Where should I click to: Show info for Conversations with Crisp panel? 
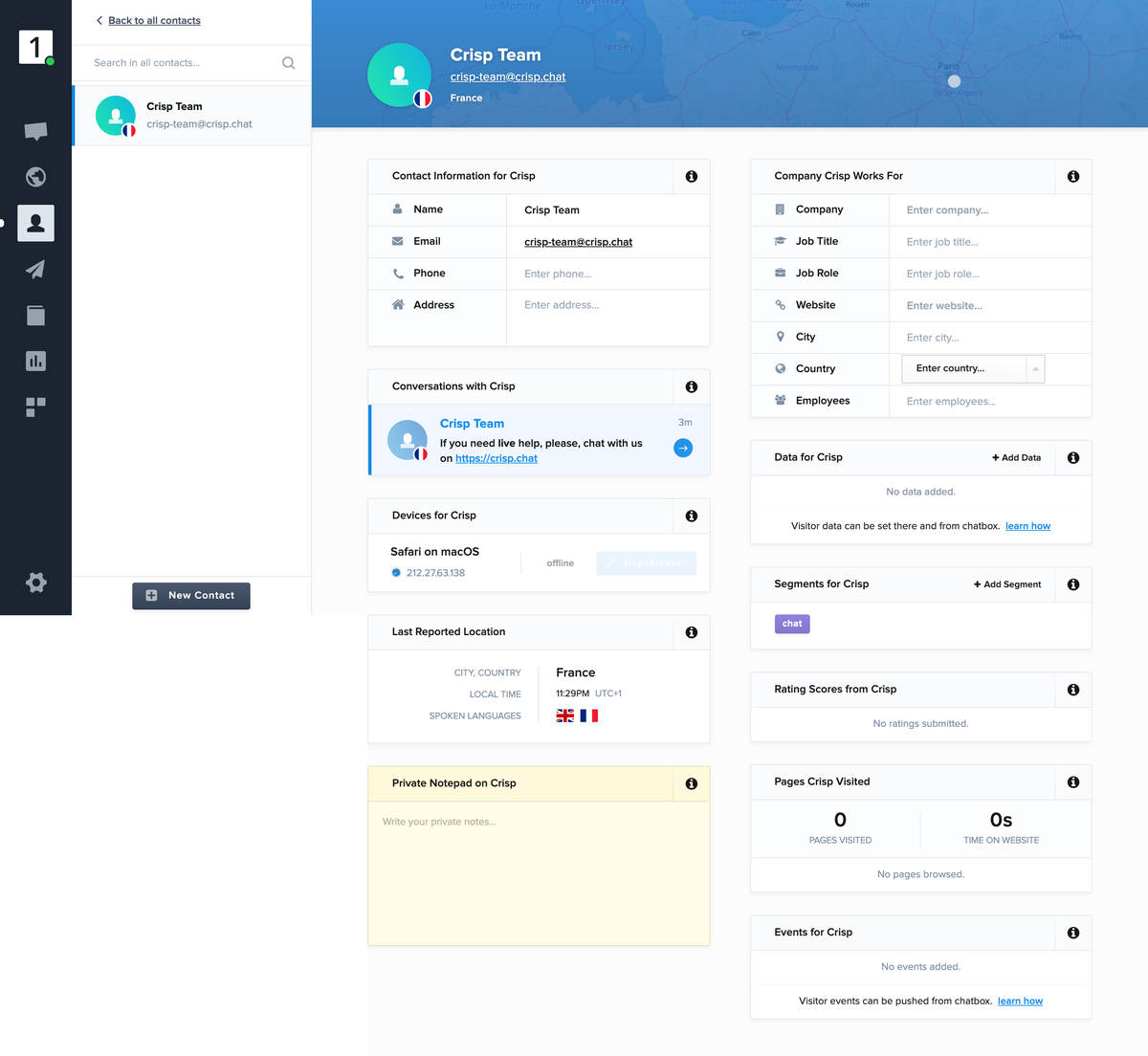point(692,386)
